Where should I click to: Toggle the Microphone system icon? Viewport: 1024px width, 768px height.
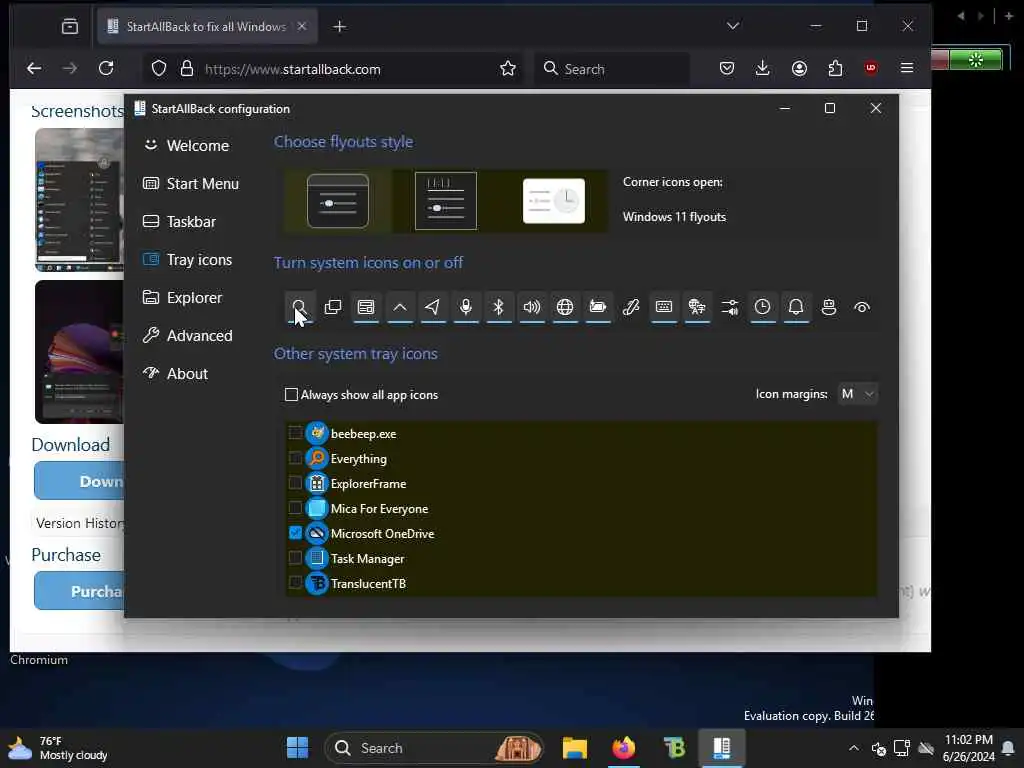coord(466,307)
